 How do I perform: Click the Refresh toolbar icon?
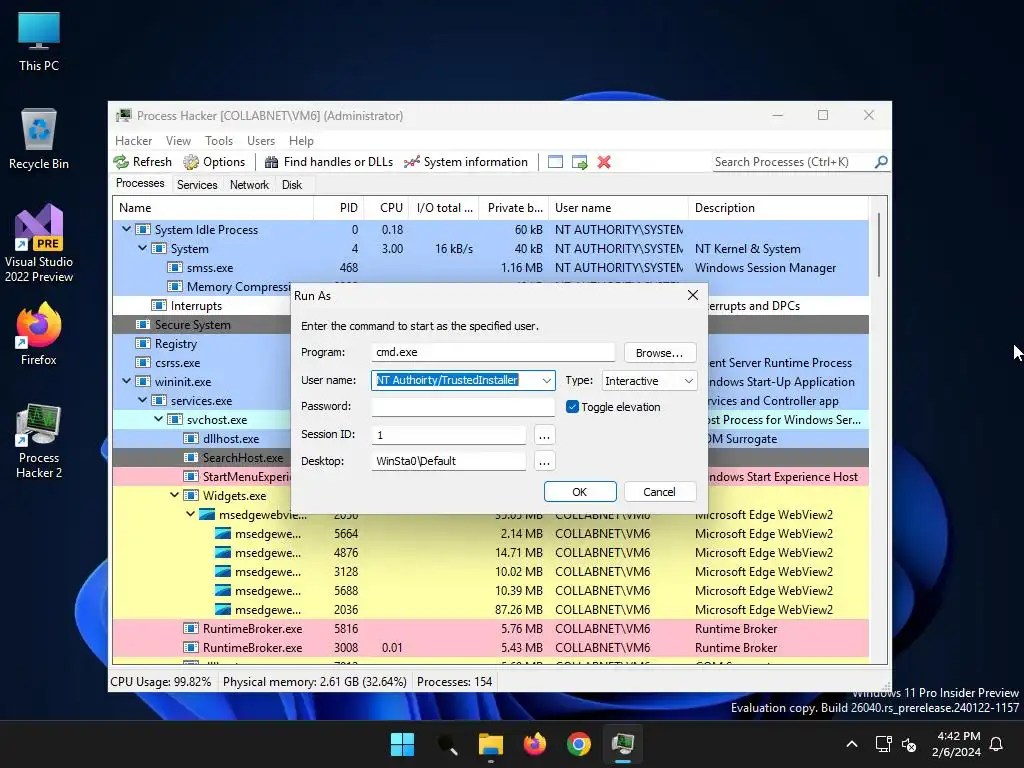142,162
